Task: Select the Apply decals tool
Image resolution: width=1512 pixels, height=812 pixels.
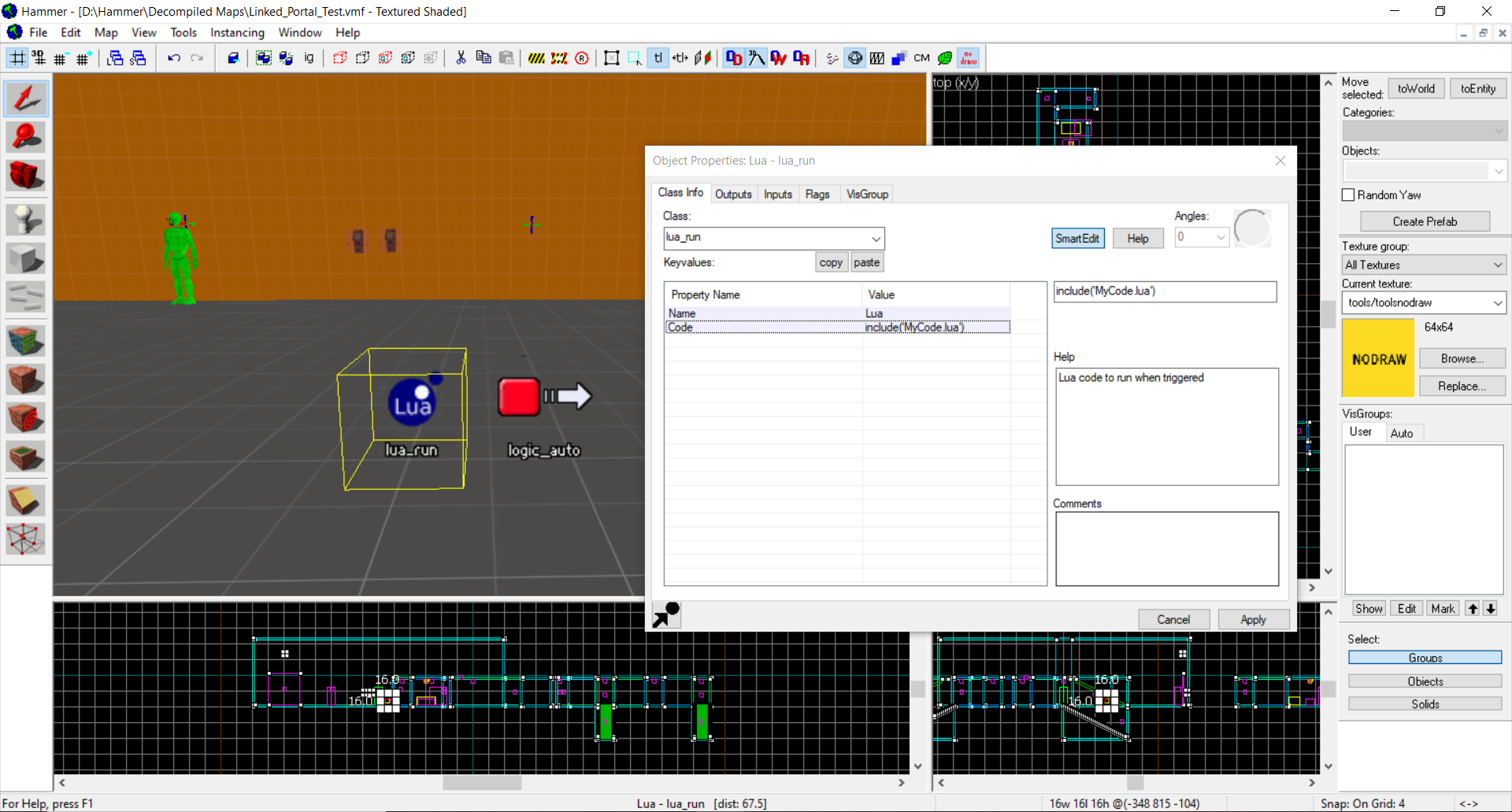Action: 26,417
